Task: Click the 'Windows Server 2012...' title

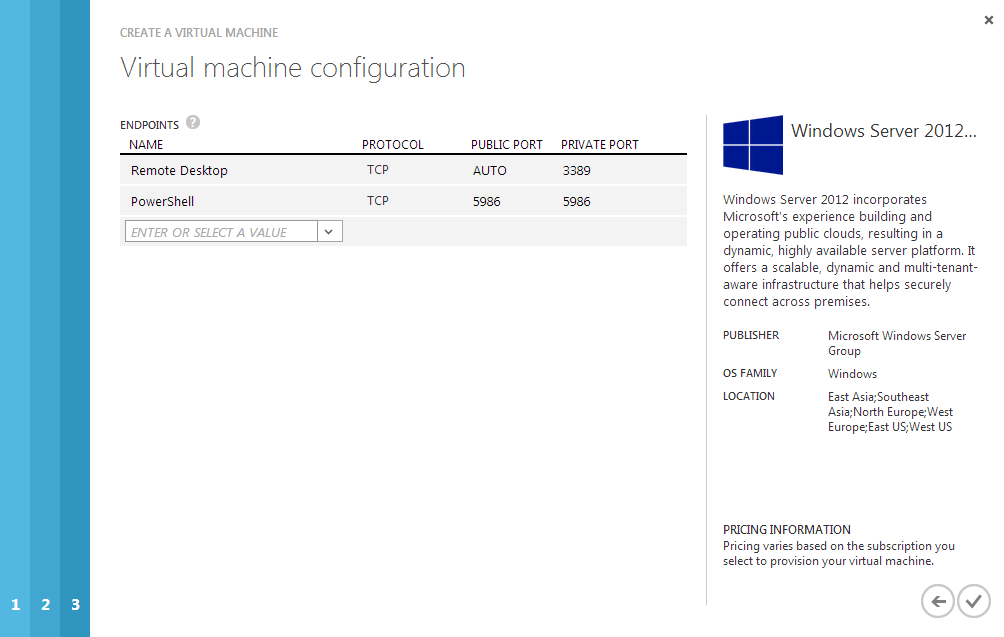Action: [884, 131]
